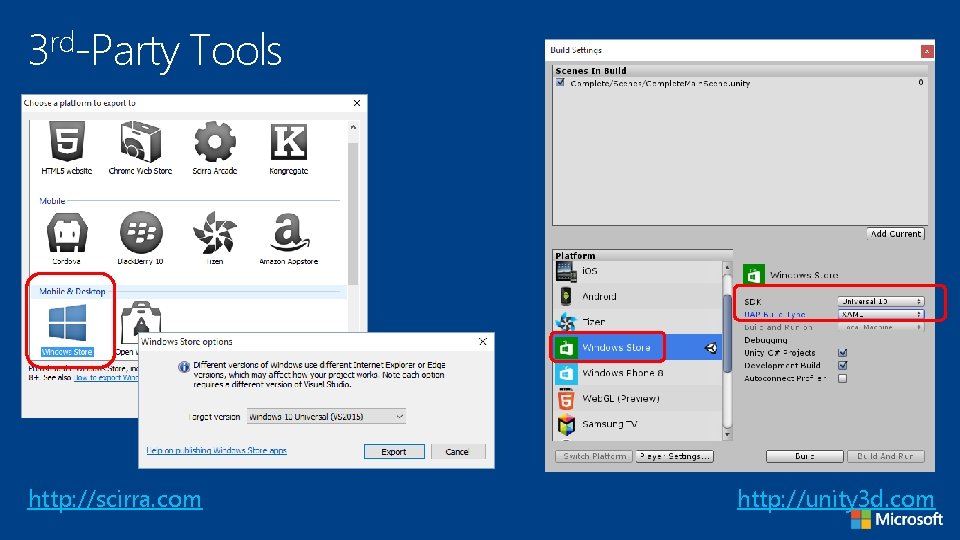Viewport: 960px width, 540px height.
Task: Open the http://unity3d.com link
Action: point(836,499)
